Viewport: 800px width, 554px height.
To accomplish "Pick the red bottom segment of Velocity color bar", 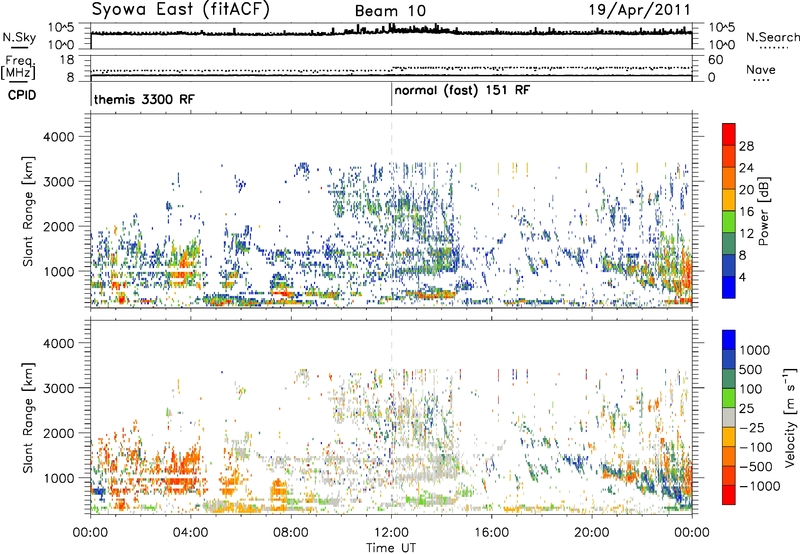I will 729,495.
